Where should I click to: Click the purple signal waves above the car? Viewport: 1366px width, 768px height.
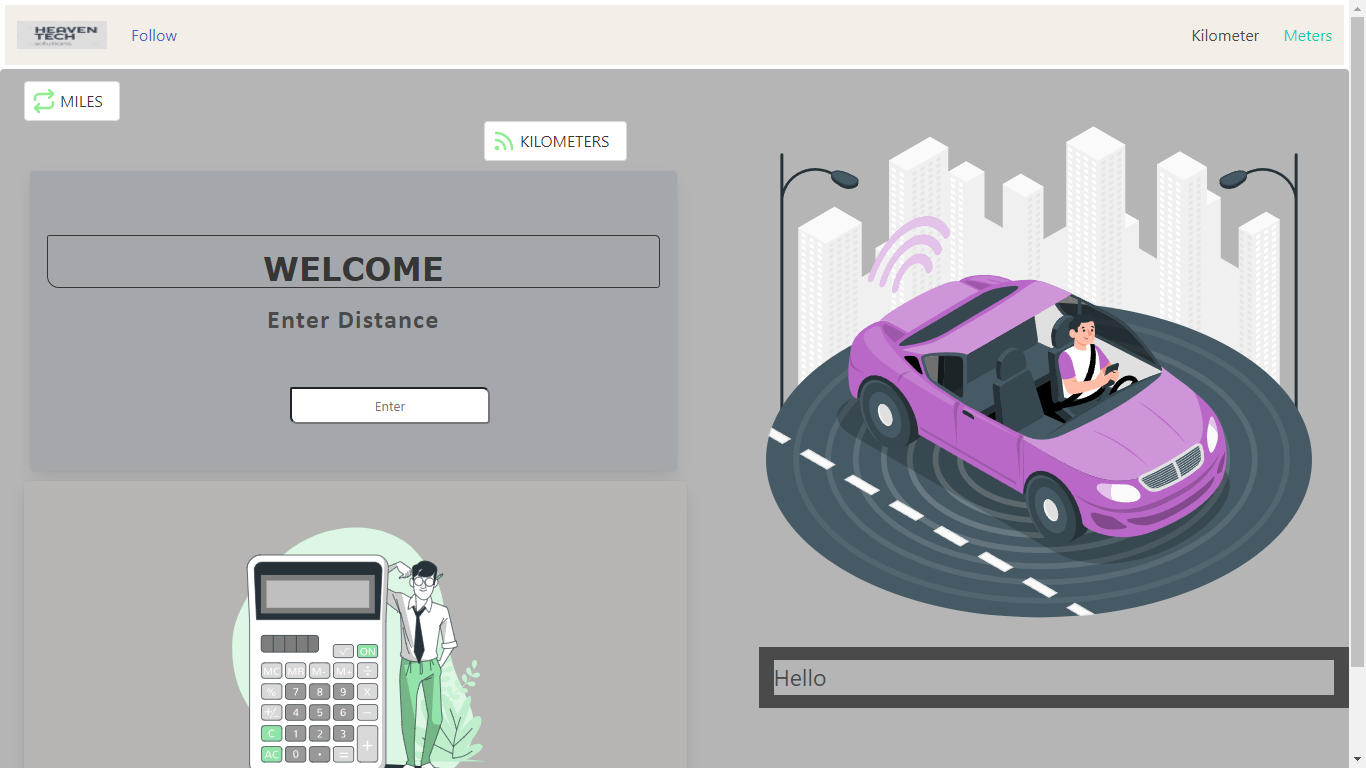(908, 253)
